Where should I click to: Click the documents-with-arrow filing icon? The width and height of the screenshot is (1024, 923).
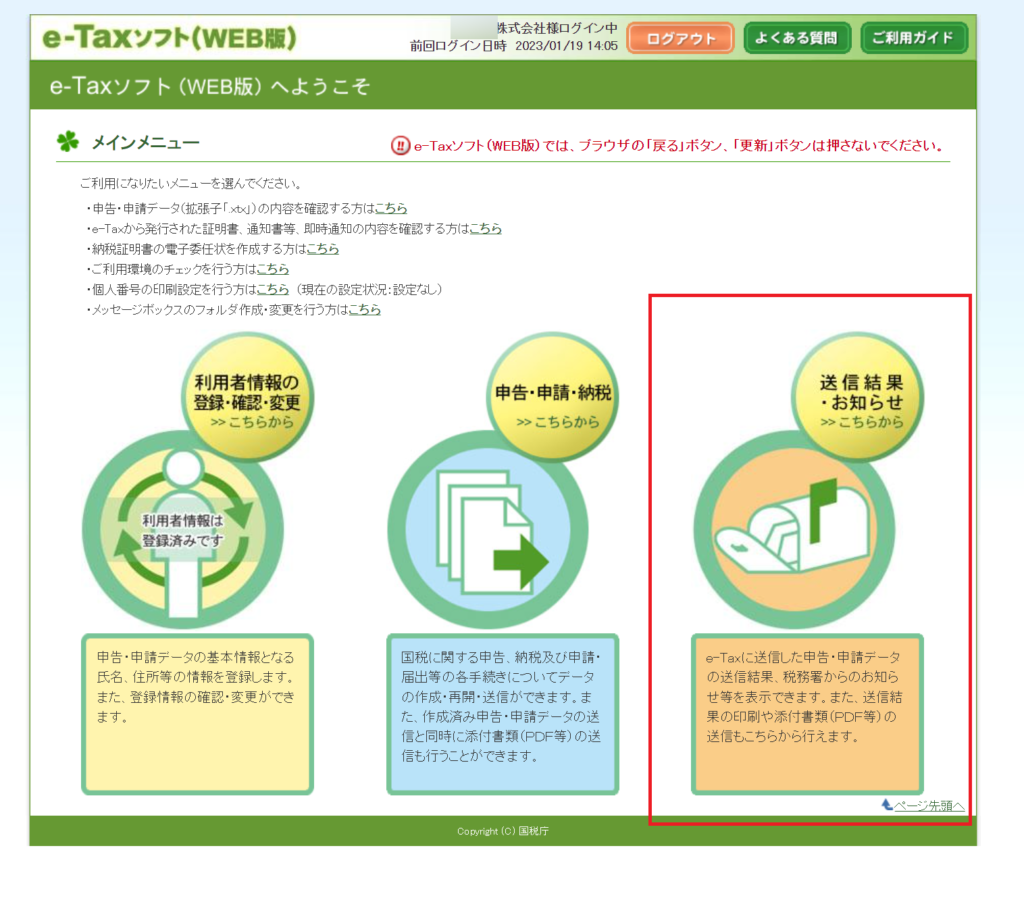[488, 532]
